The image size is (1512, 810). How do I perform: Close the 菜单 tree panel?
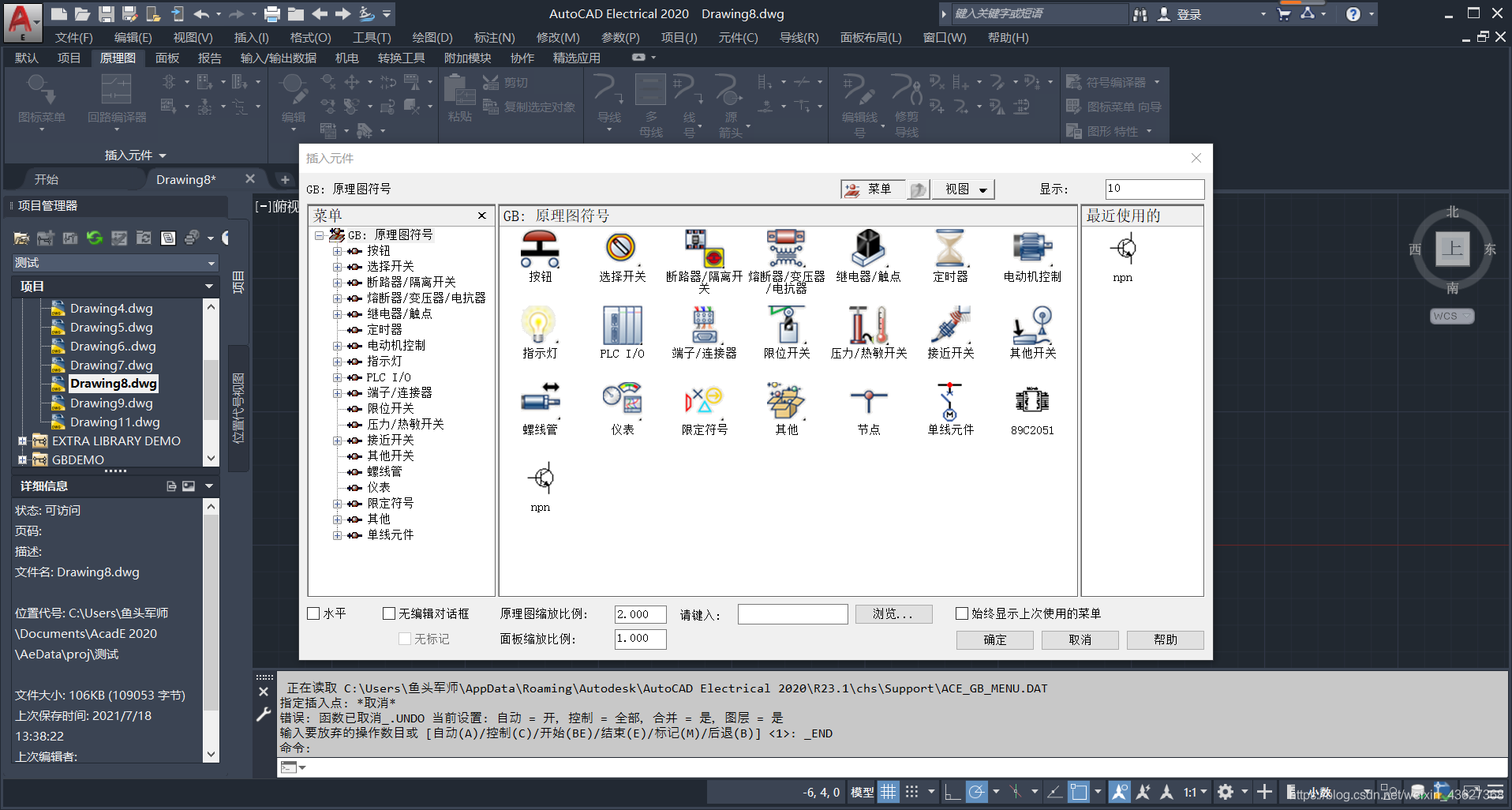[x=482, y=216]
